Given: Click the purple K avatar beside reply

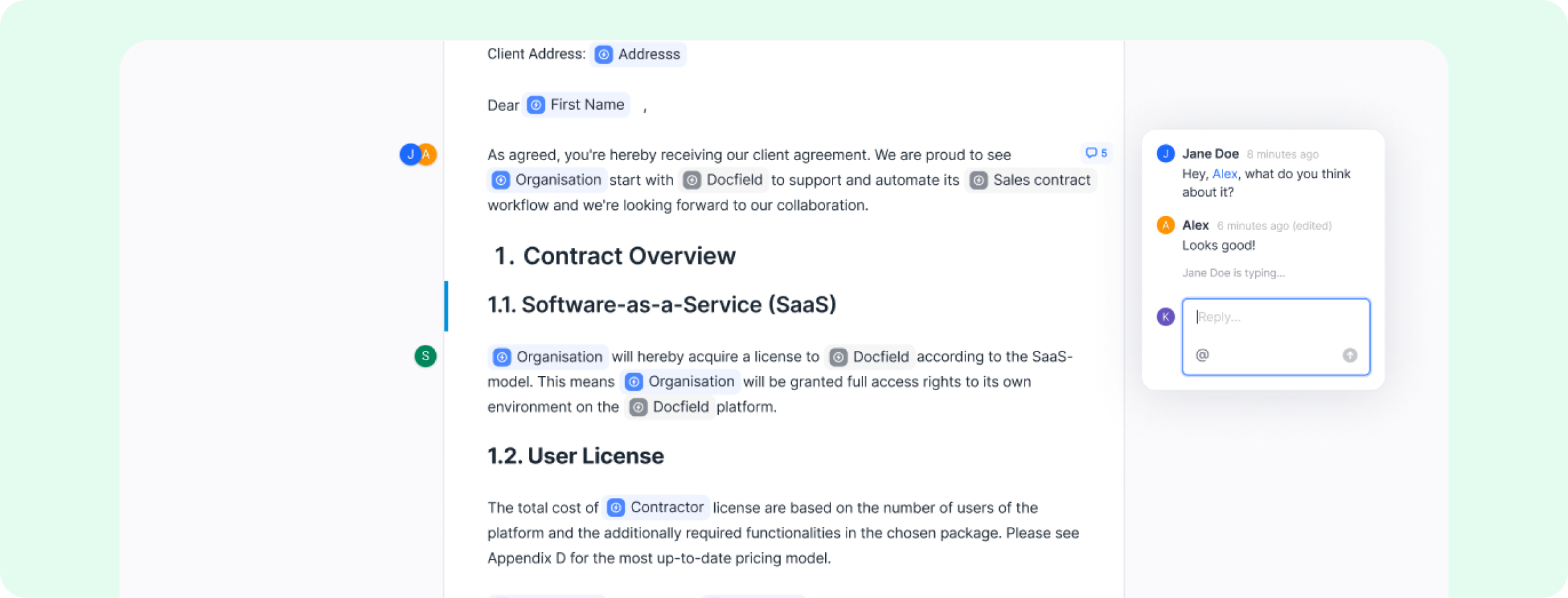Looking at the screenshot, I should click(x=1165, y=316).
